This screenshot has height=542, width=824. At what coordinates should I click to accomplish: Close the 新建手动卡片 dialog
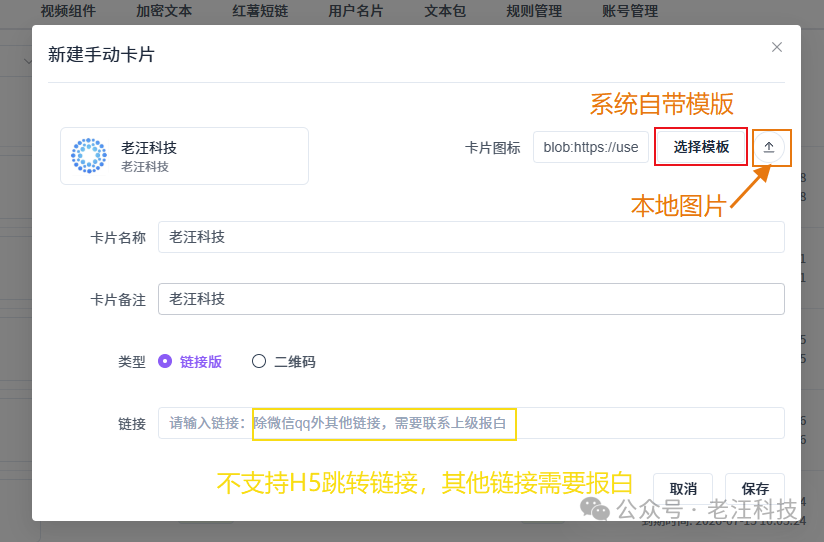777,47
